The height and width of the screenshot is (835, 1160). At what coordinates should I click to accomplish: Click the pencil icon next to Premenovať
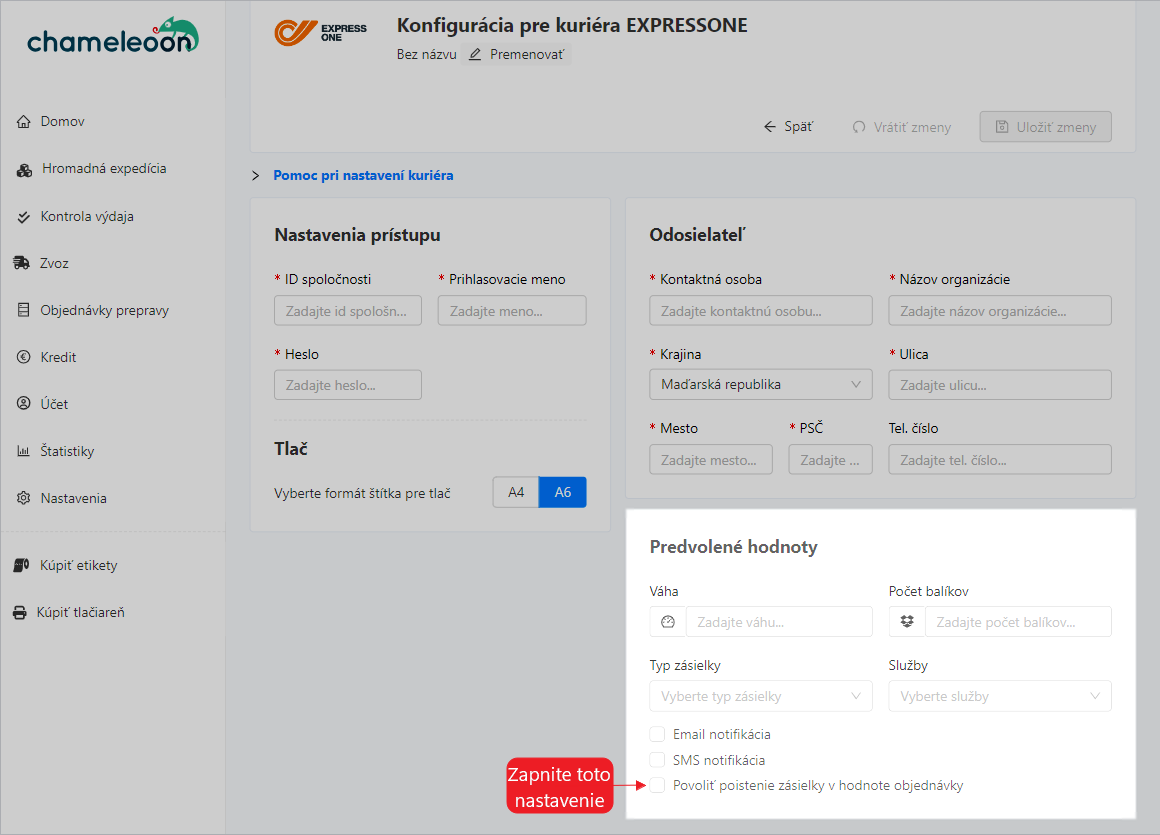(475, 54)
